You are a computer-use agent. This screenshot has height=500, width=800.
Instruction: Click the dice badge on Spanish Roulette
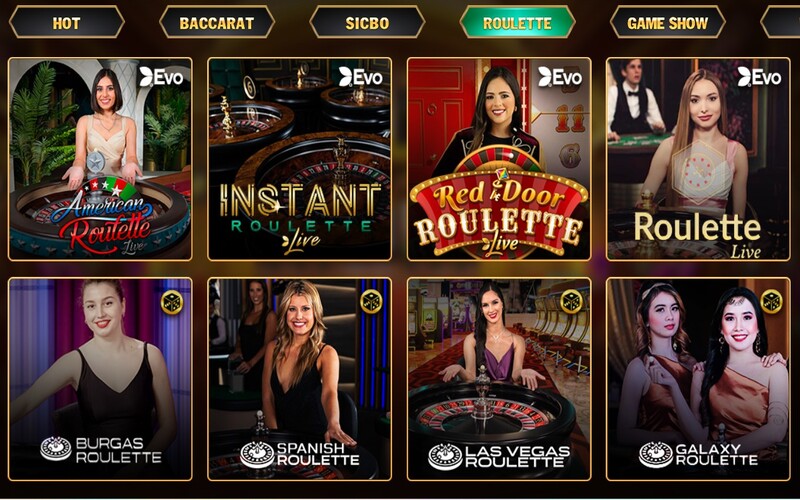click(371, 302)
